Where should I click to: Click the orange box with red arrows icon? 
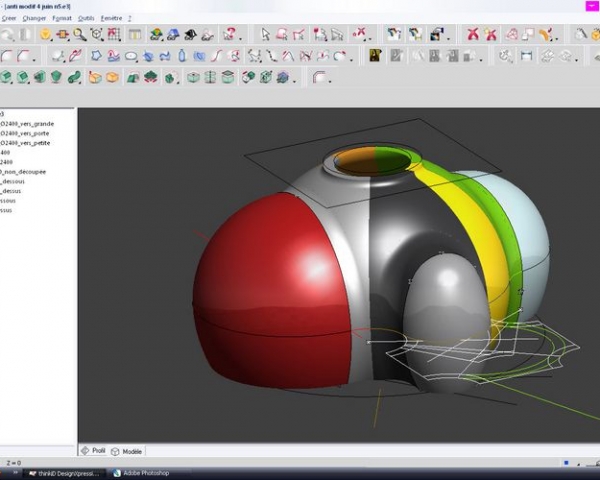[x=62, y=34]
